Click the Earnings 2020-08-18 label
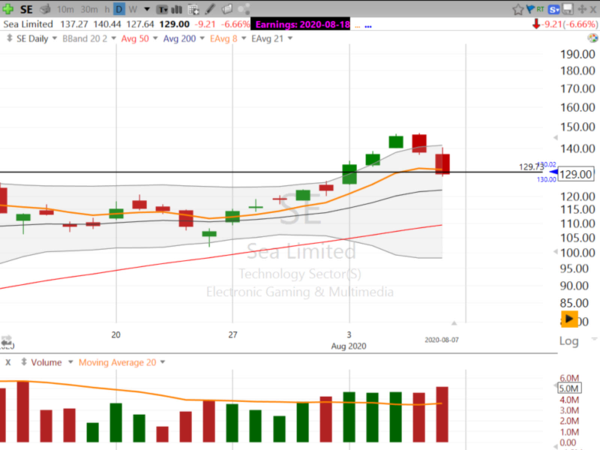Screen dimensions: 600x450 pyautogui.click(x=300, y=21)
